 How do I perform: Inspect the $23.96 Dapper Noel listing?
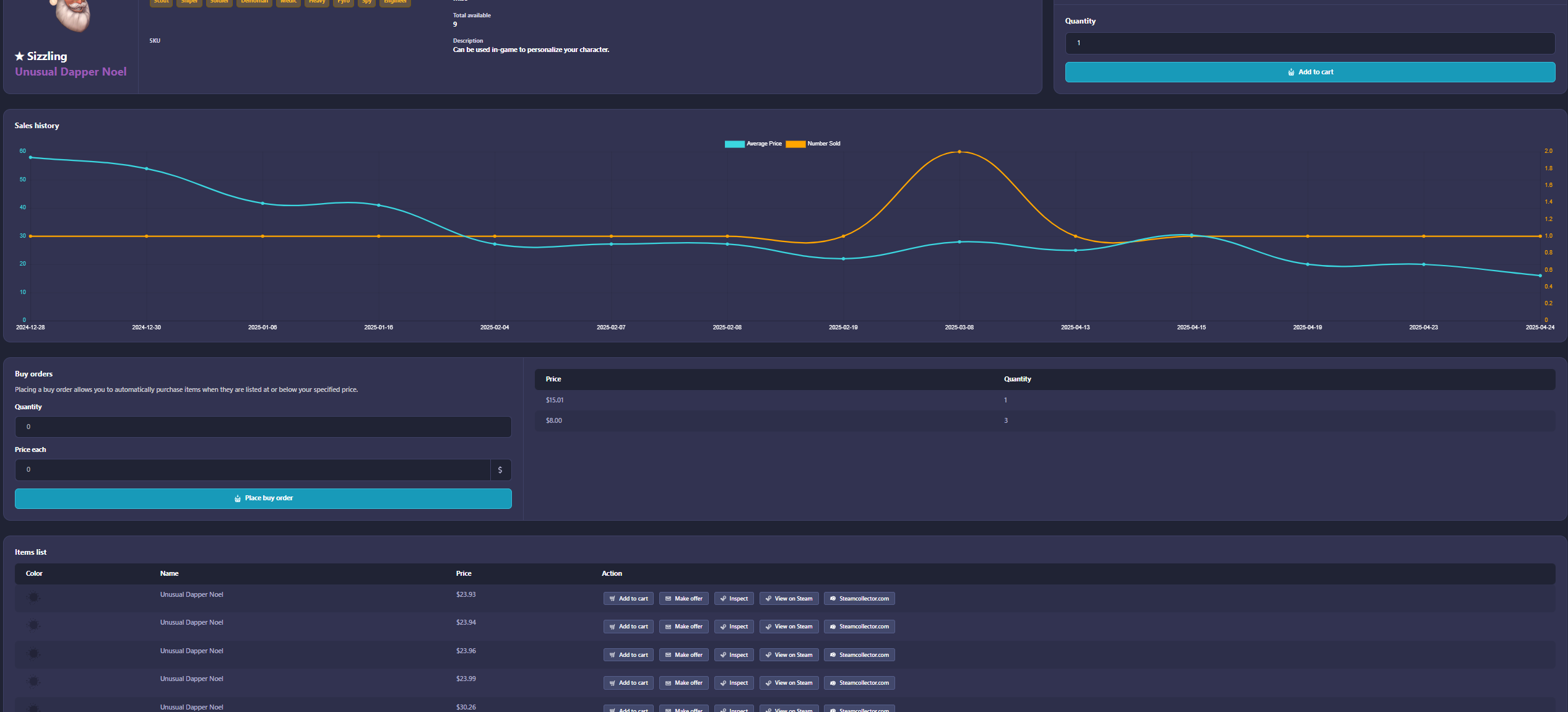click(734, 655)
